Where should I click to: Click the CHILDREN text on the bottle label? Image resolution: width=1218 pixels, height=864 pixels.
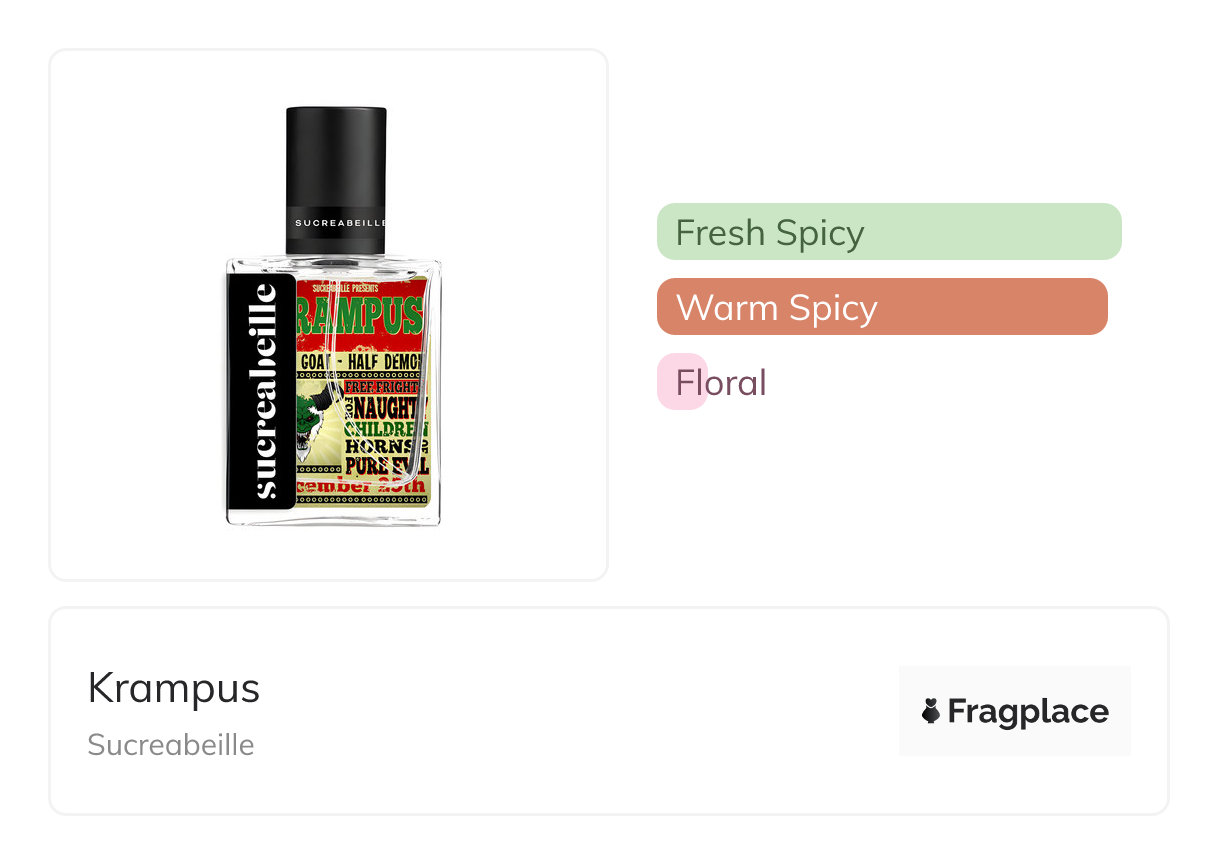tap(386, 431)
